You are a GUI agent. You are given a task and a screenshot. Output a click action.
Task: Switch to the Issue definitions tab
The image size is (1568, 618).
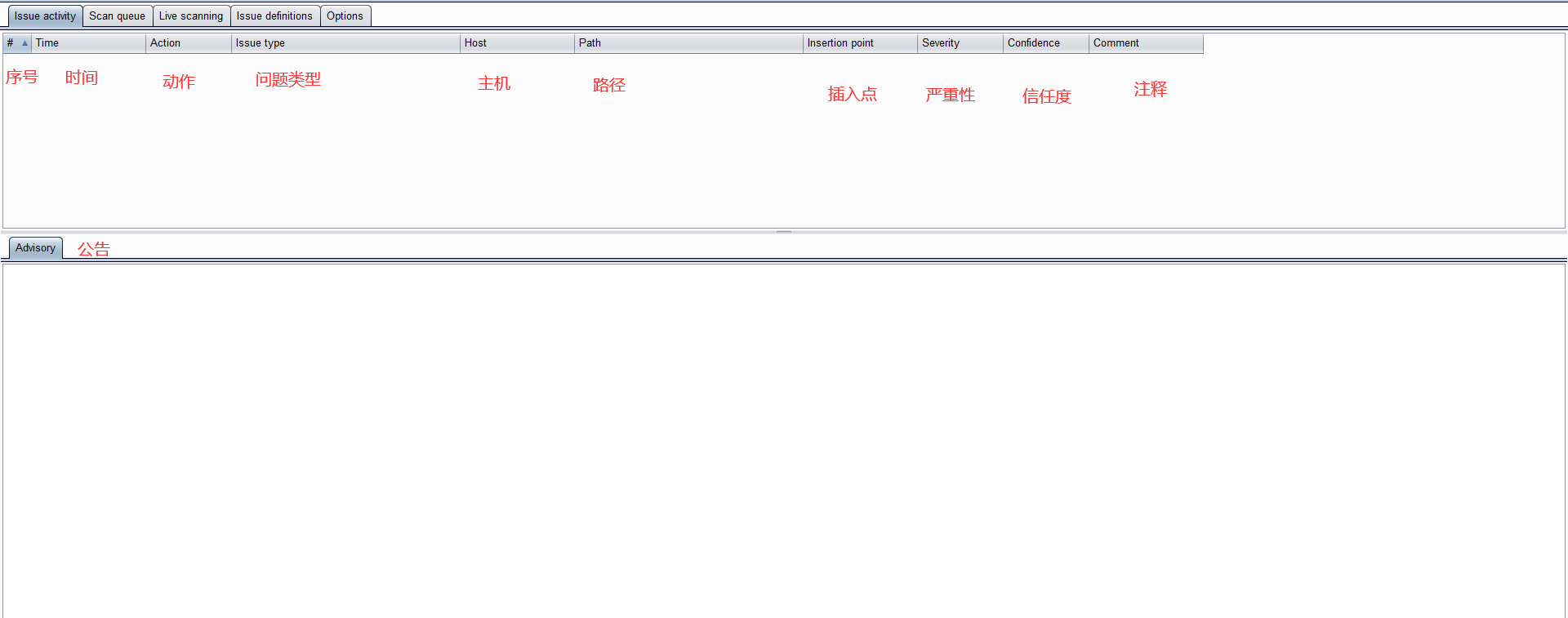(274, 16)
